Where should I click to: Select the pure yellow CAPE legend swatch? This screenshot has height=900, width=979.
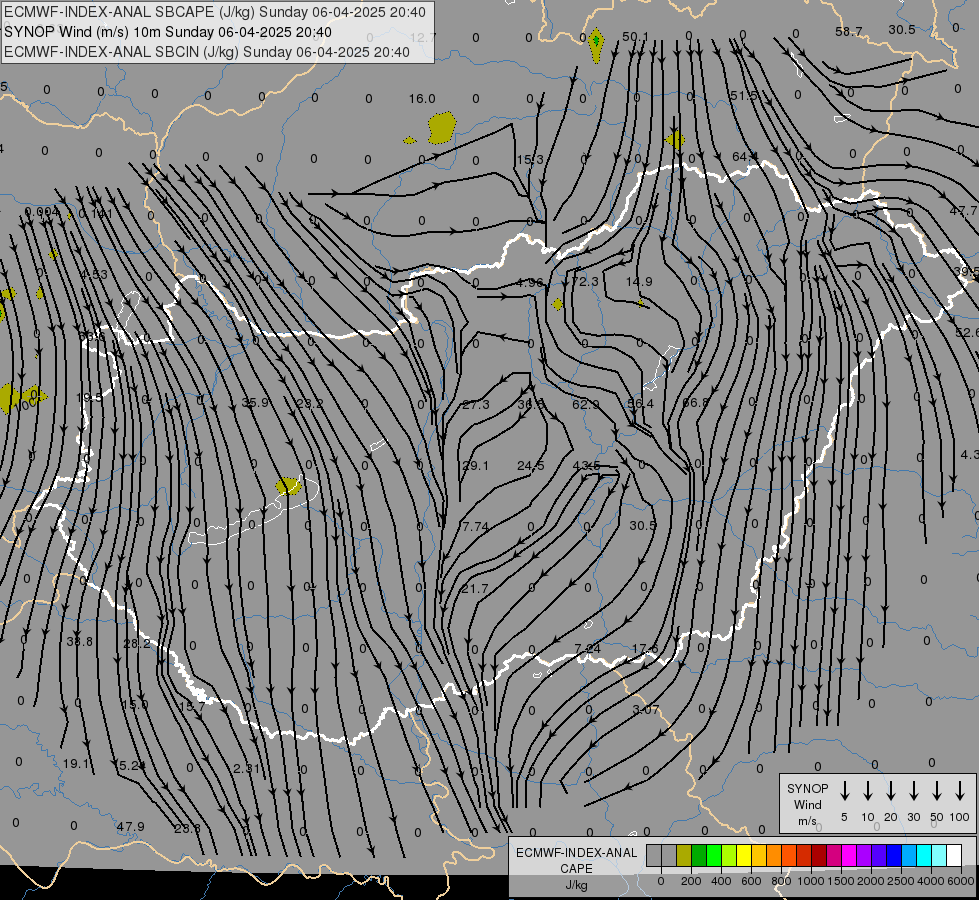point(744,856)
